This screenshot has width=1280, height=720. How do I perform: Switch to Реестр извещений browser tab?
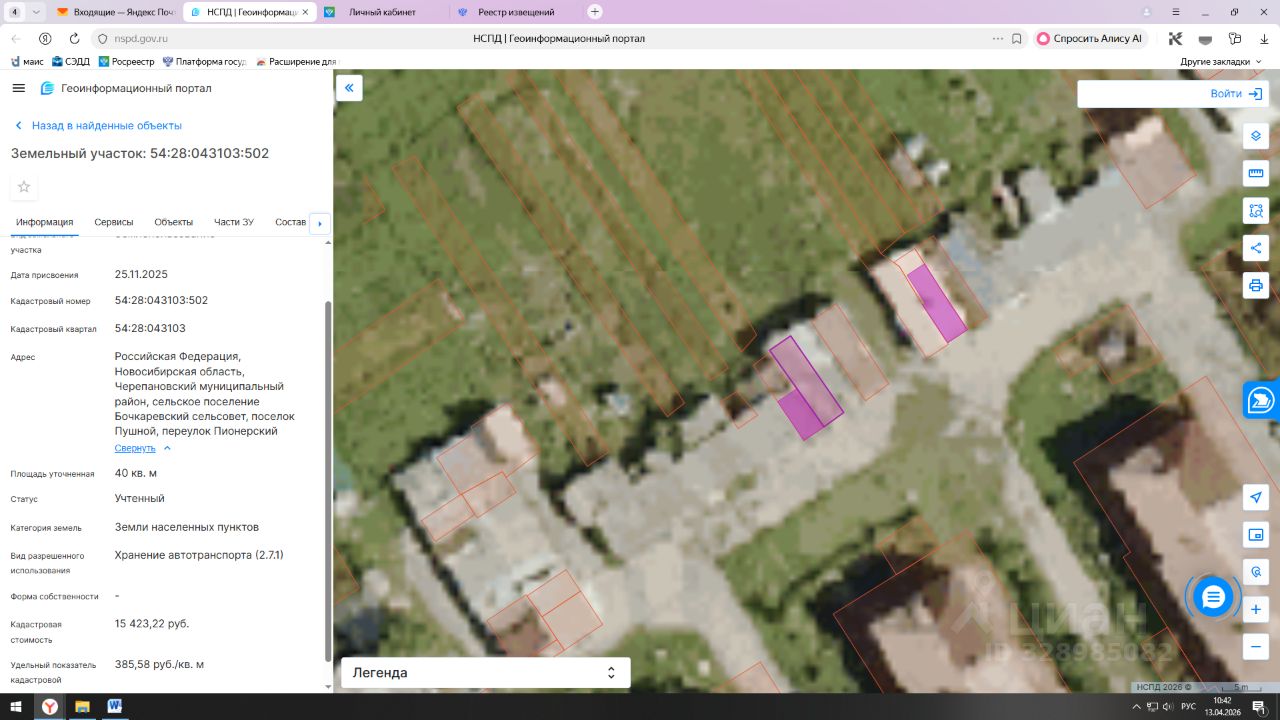[x=515, y=12]
